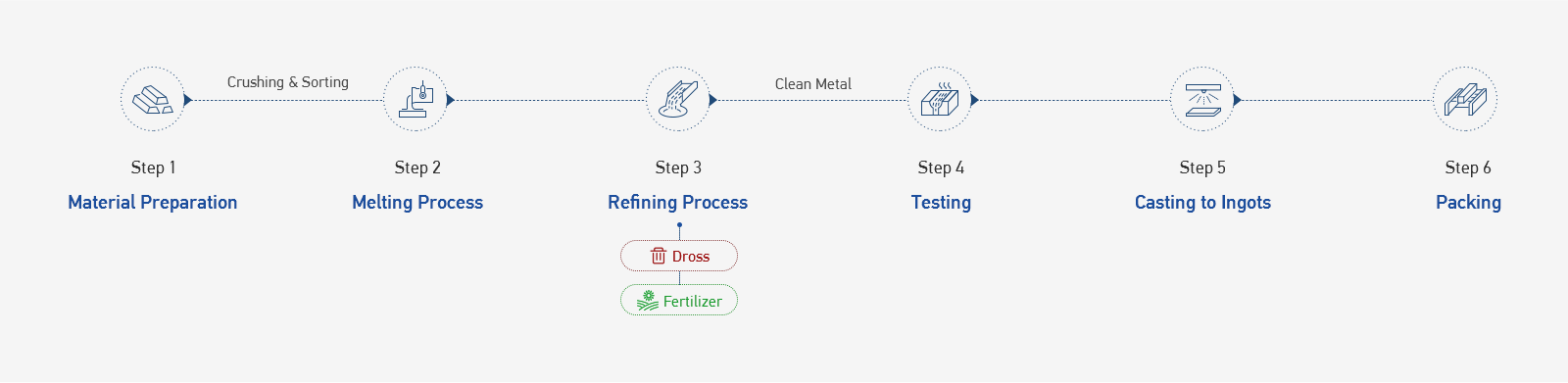Select the testing steam block icon

tap(940, 99)
